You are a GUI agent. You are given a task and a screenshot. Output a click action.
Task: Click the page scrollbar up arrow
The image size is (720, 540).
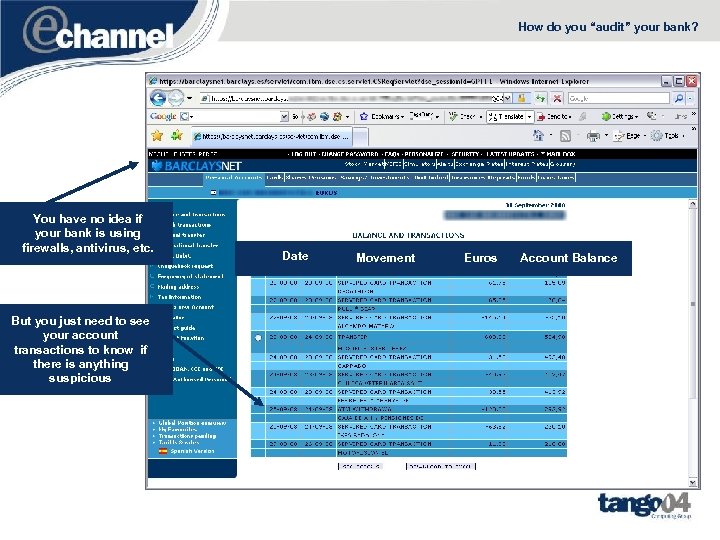point(693,204)
